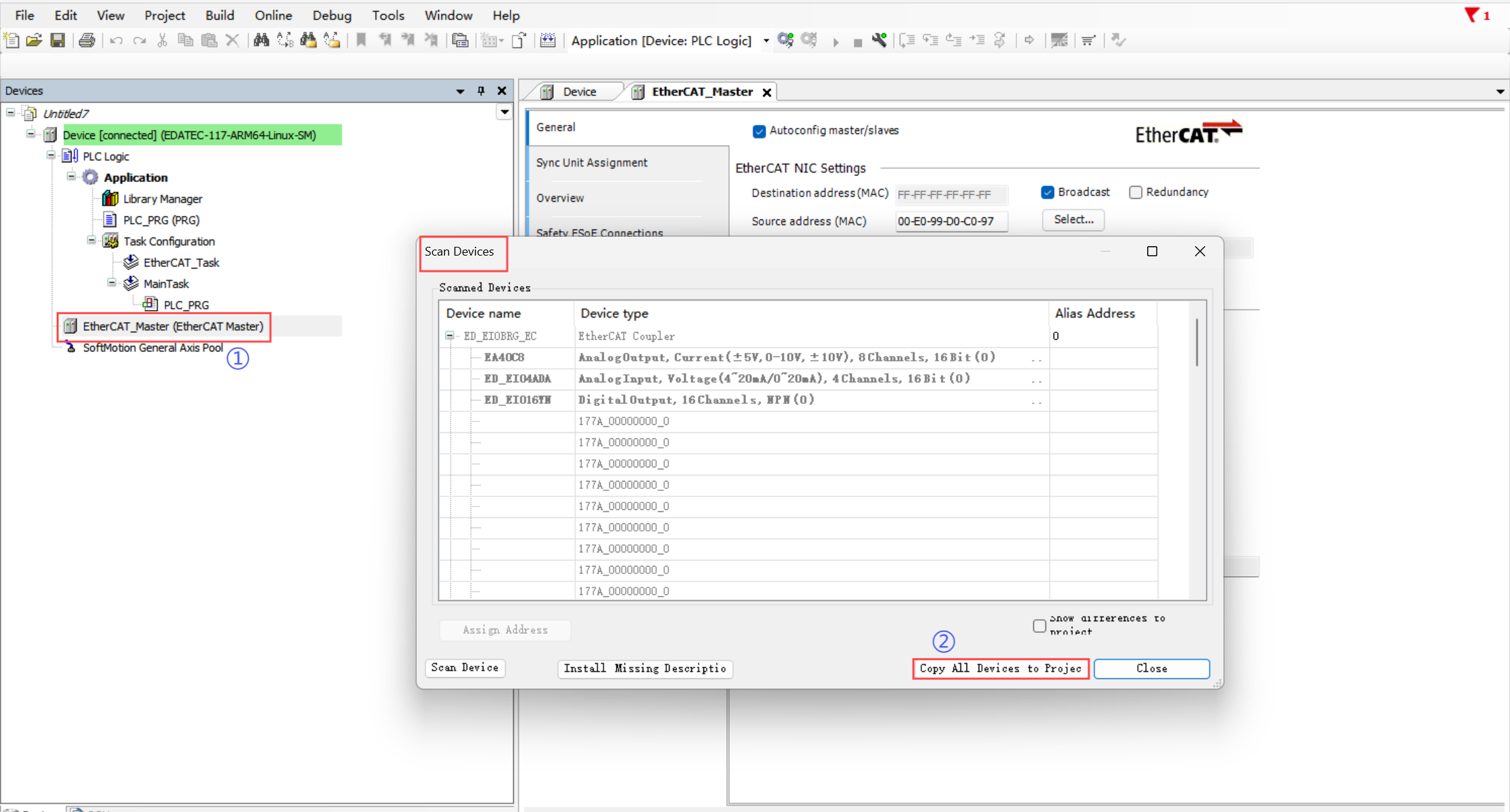The width and height of the screenshot is (1510, 812).
Task: Click the Replace A-to-B icon
Action: [285, 40]
